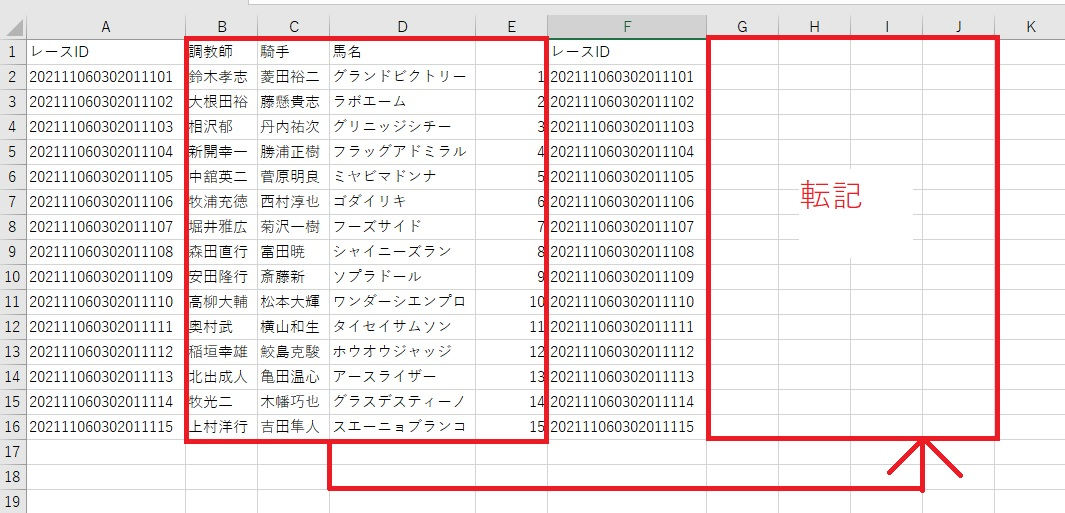This screenshot has height=513, width=1065.
Task: Select jockey cell 西村淳也
Action: click(x=293, y=202)
